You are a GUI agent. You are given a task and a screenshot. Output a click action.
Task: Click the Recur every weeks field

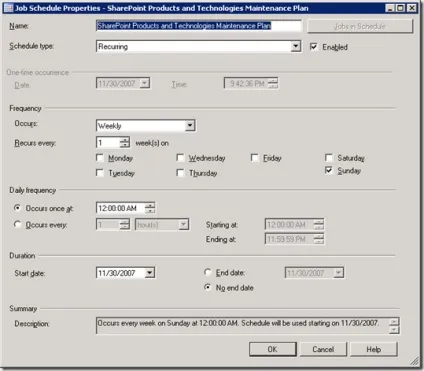click(x=107, y=143)
